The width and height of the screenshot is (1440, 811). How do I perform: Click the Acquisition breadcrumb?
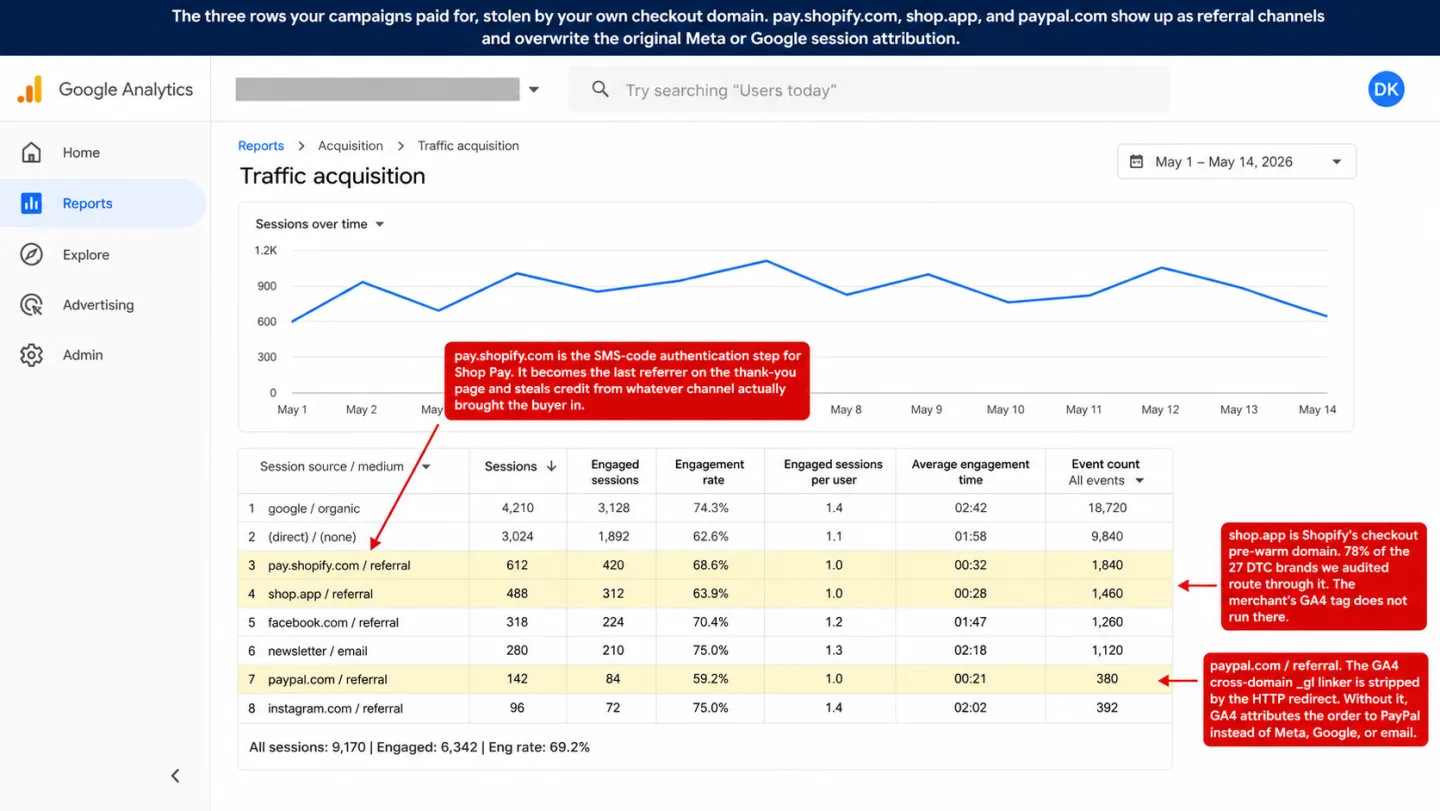[x=350, y=145]
